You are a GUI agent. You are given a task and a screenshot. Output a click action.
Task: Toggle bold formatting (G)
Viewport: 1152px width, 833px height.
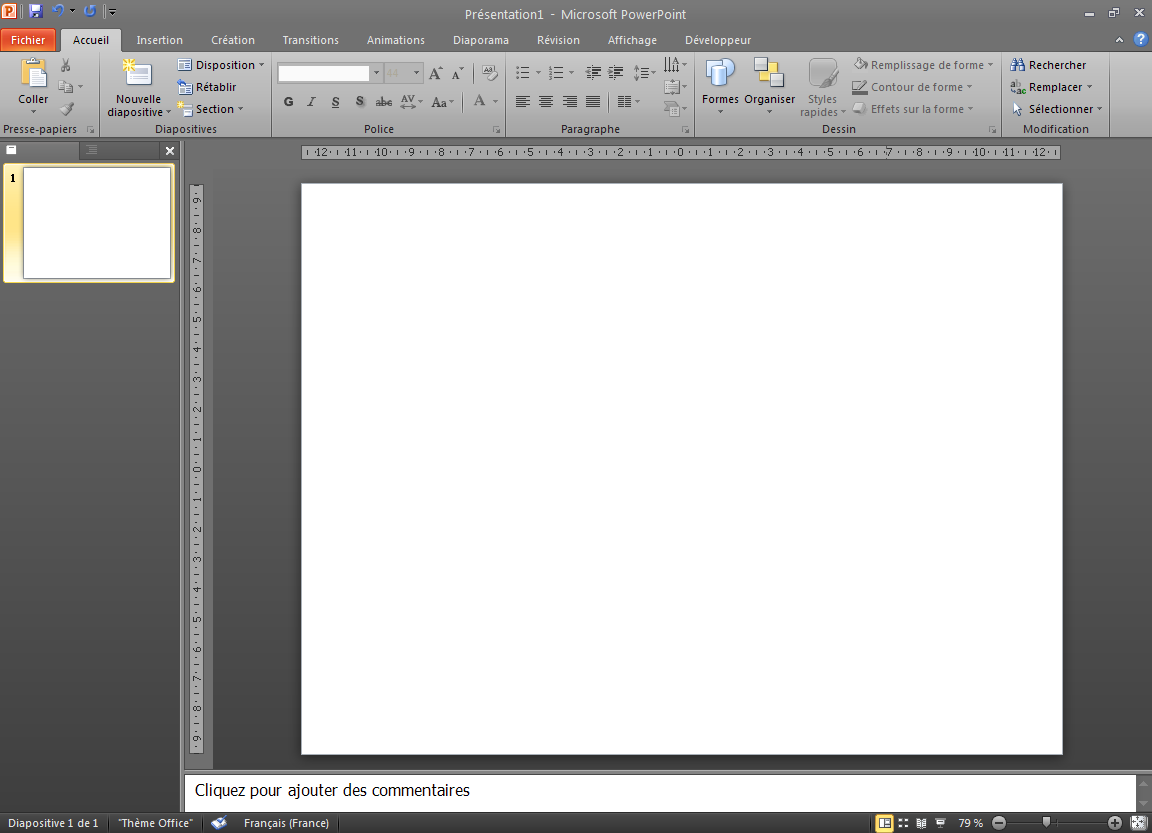[289, 102]
